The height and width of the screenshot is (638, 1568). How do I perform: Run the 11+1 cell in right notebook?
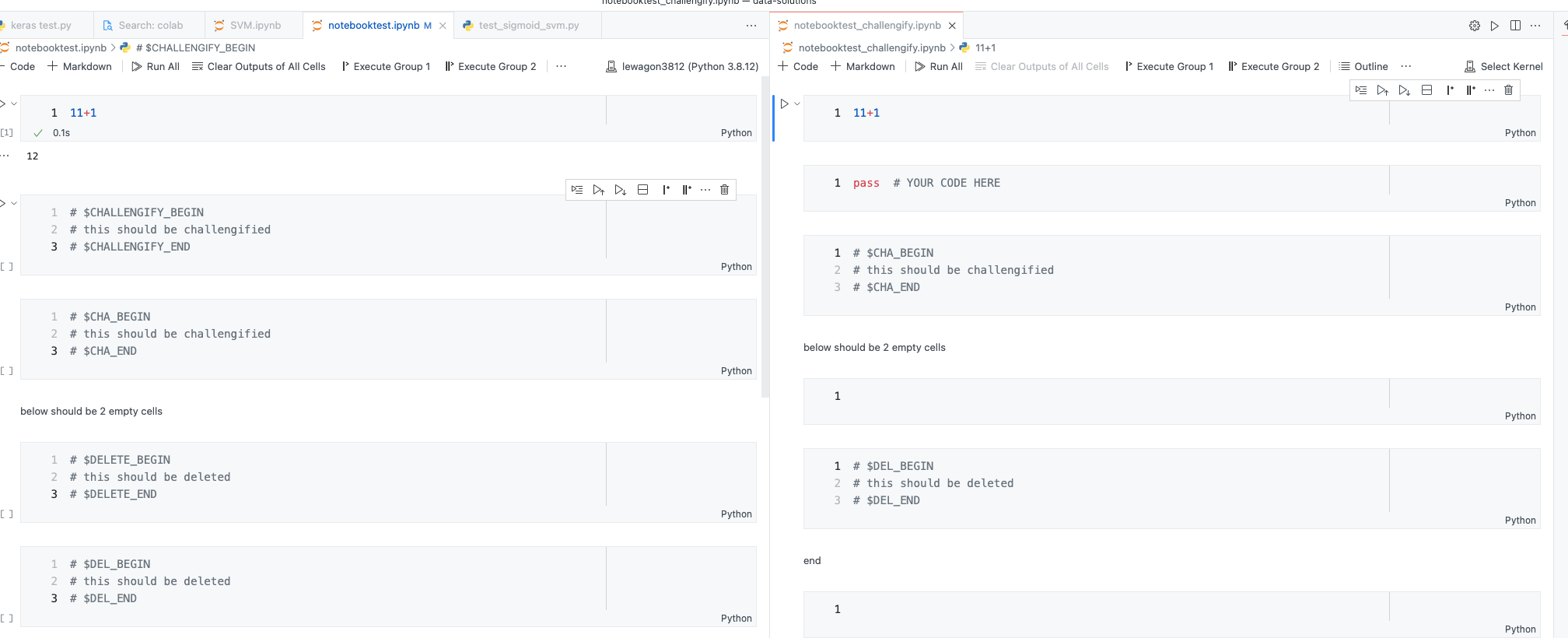click(x=784, y=103)
